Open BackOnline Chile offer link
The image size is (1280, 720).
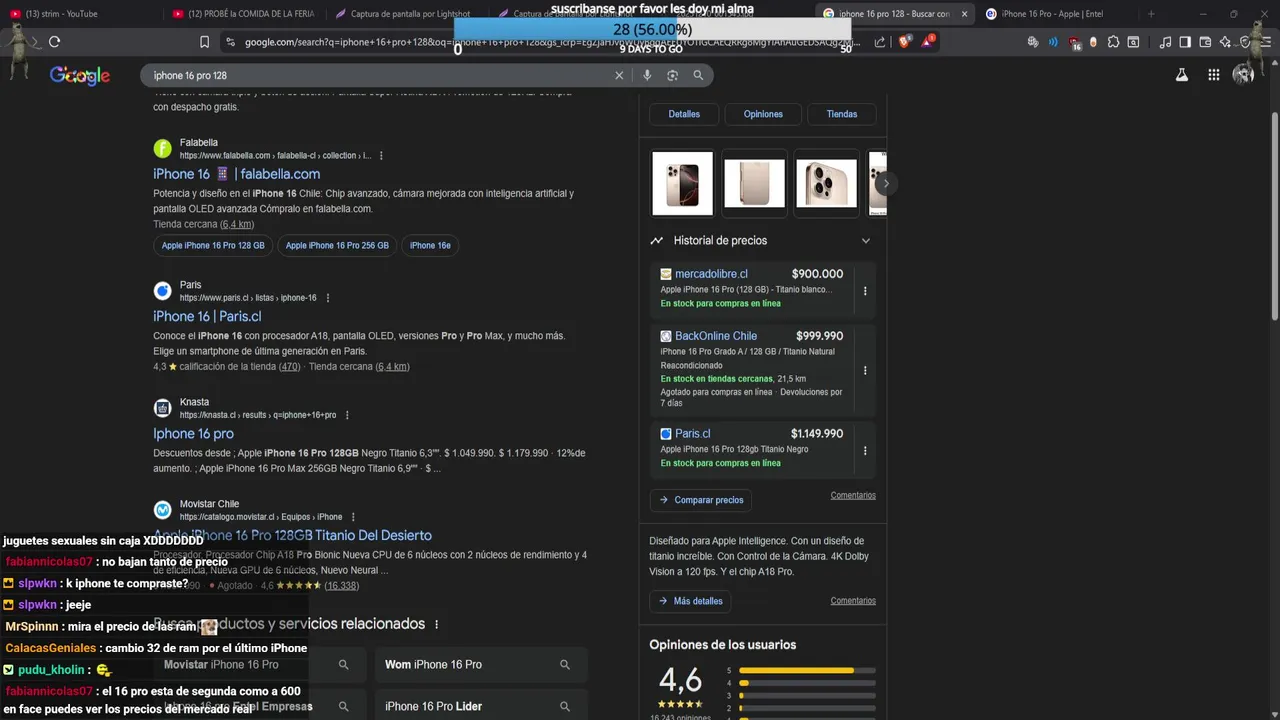(x=716, y=336)
